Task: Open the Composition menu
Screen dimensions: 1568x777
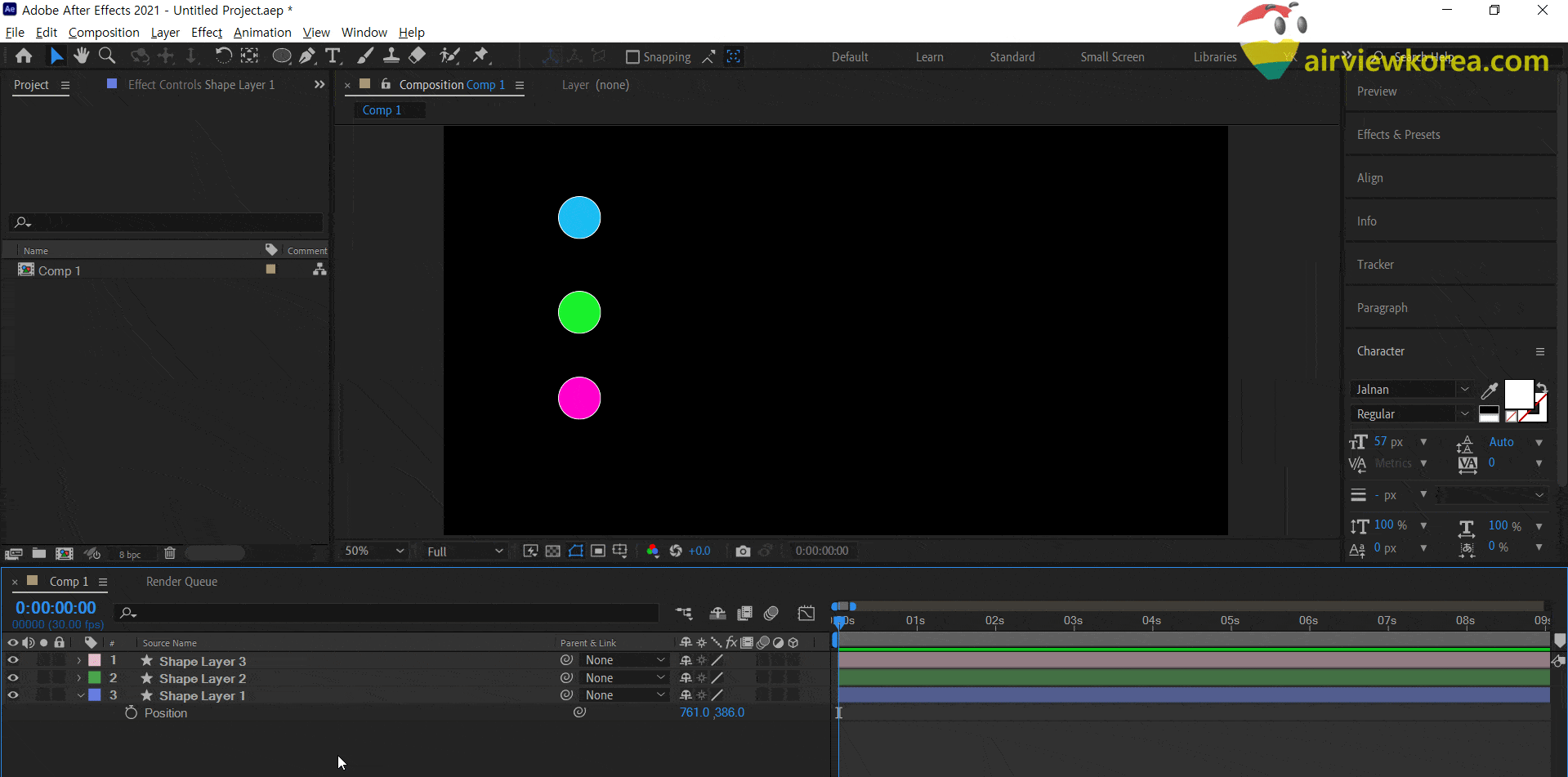Action: pyautogui.click(x=104, y=33)
